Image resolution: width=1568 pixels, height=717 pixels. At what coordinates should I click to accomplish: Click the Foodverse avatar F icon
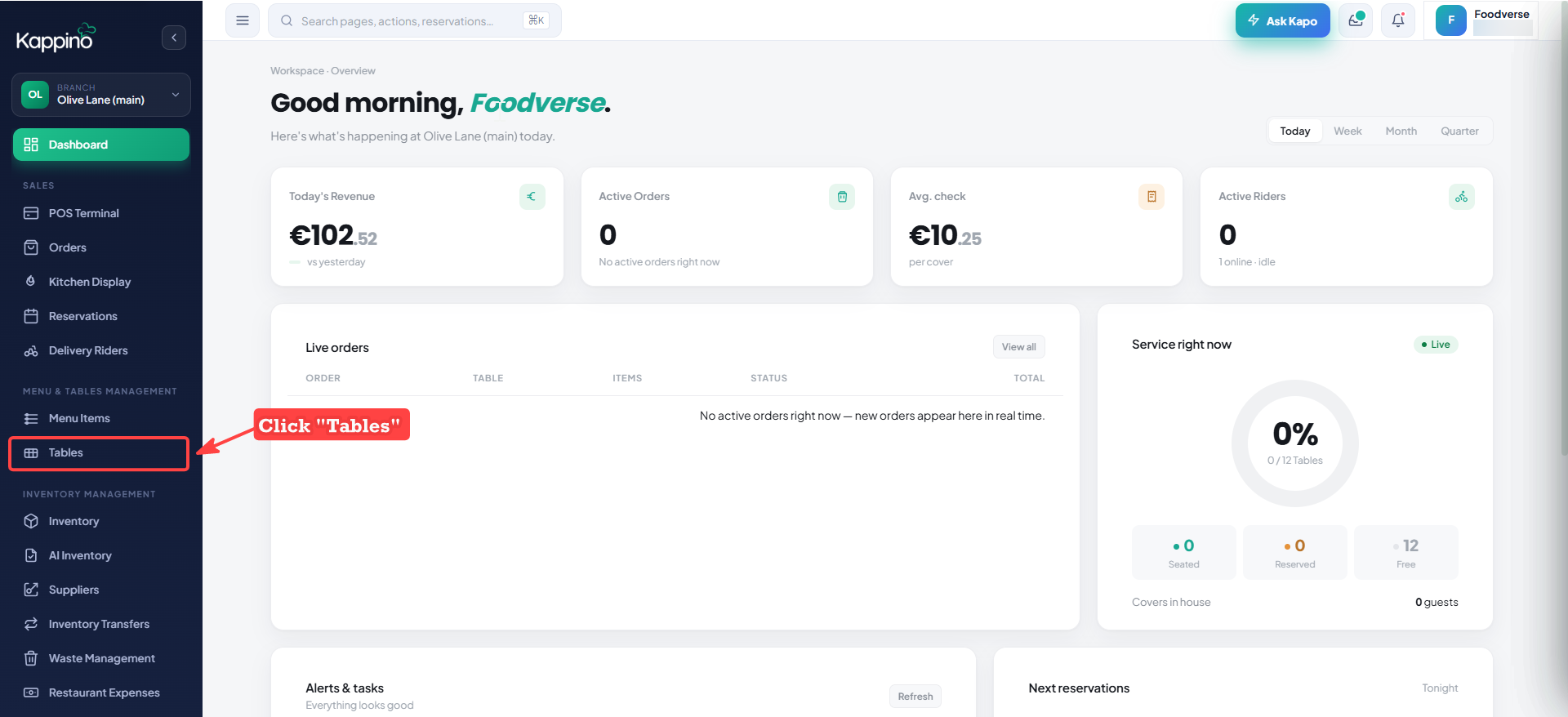[1451, 20]
